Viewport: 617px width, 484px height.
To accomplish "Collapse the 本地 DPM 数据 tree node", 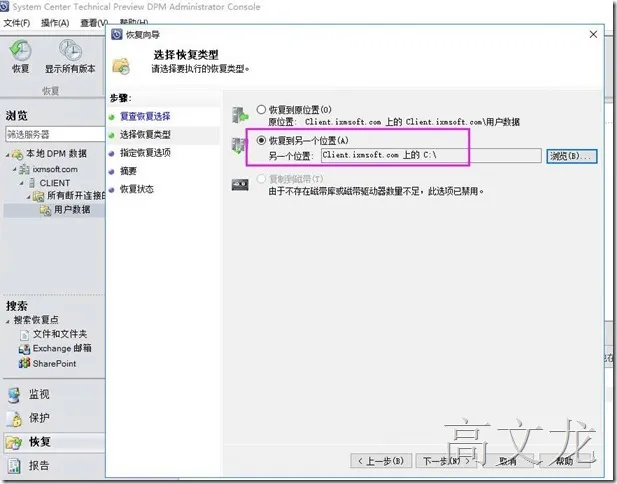I will point(8,155).
